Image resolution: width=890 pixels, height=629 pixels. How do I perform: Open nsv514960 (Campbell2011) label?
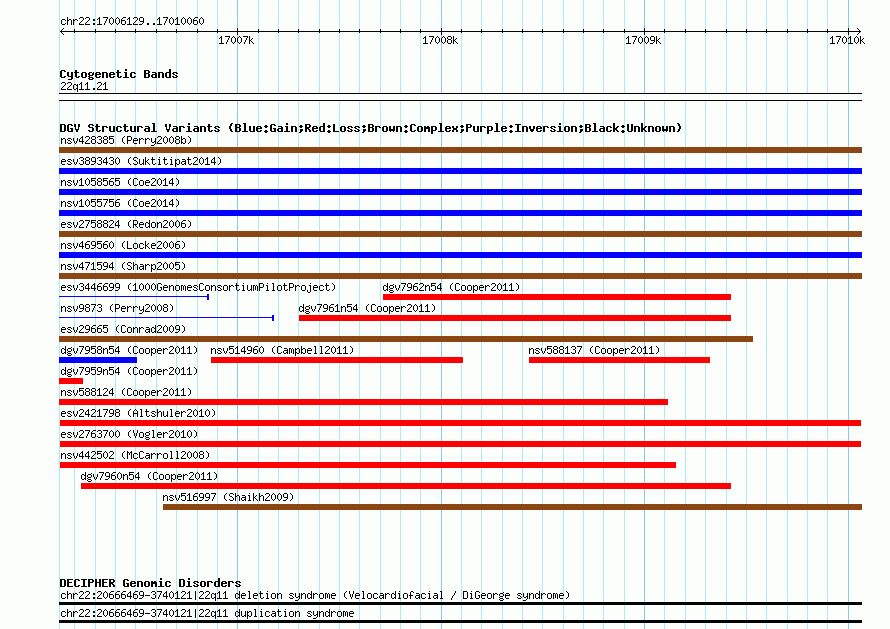[x=282, y=350]
